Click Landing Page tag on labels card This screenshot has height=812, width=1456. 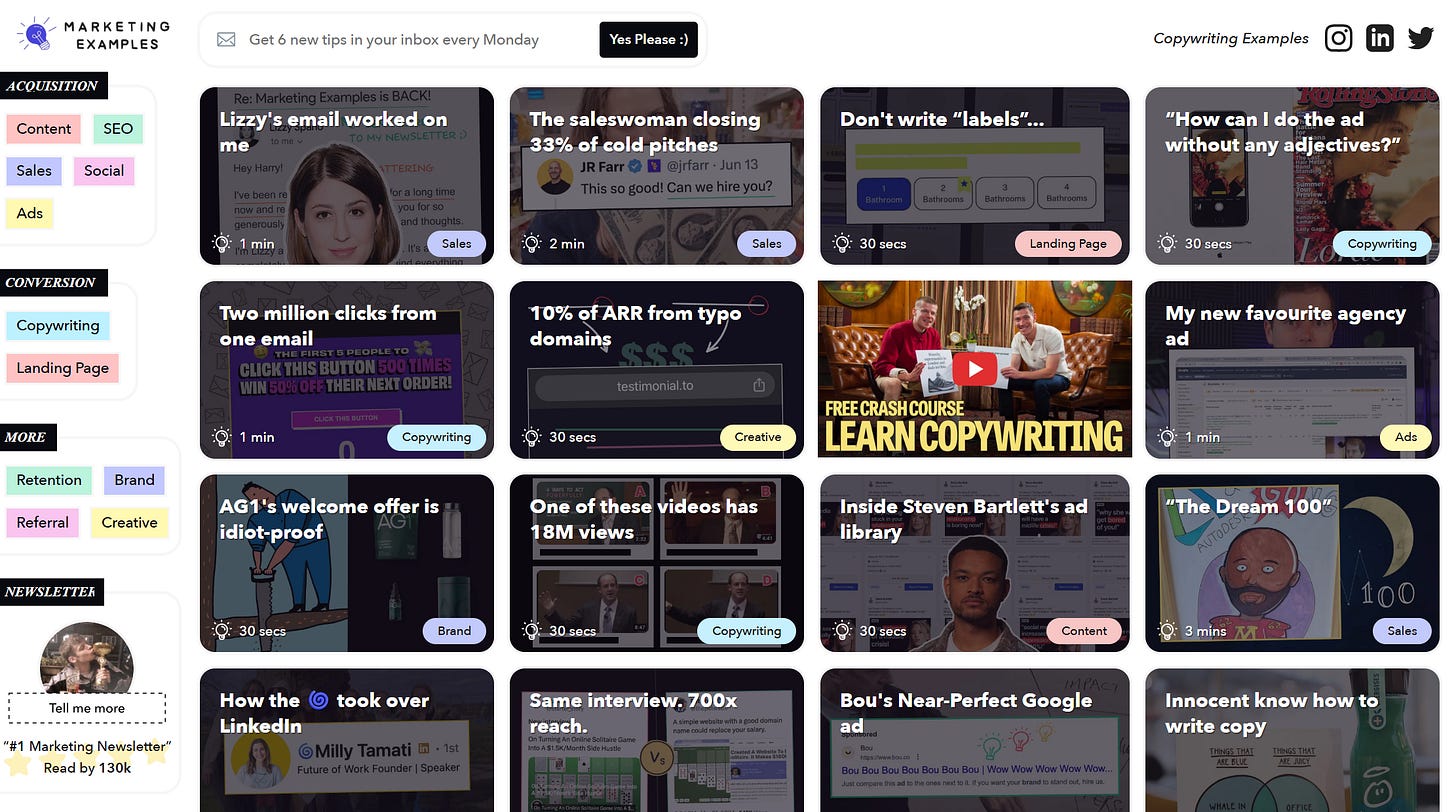[x=1068, y=244]
